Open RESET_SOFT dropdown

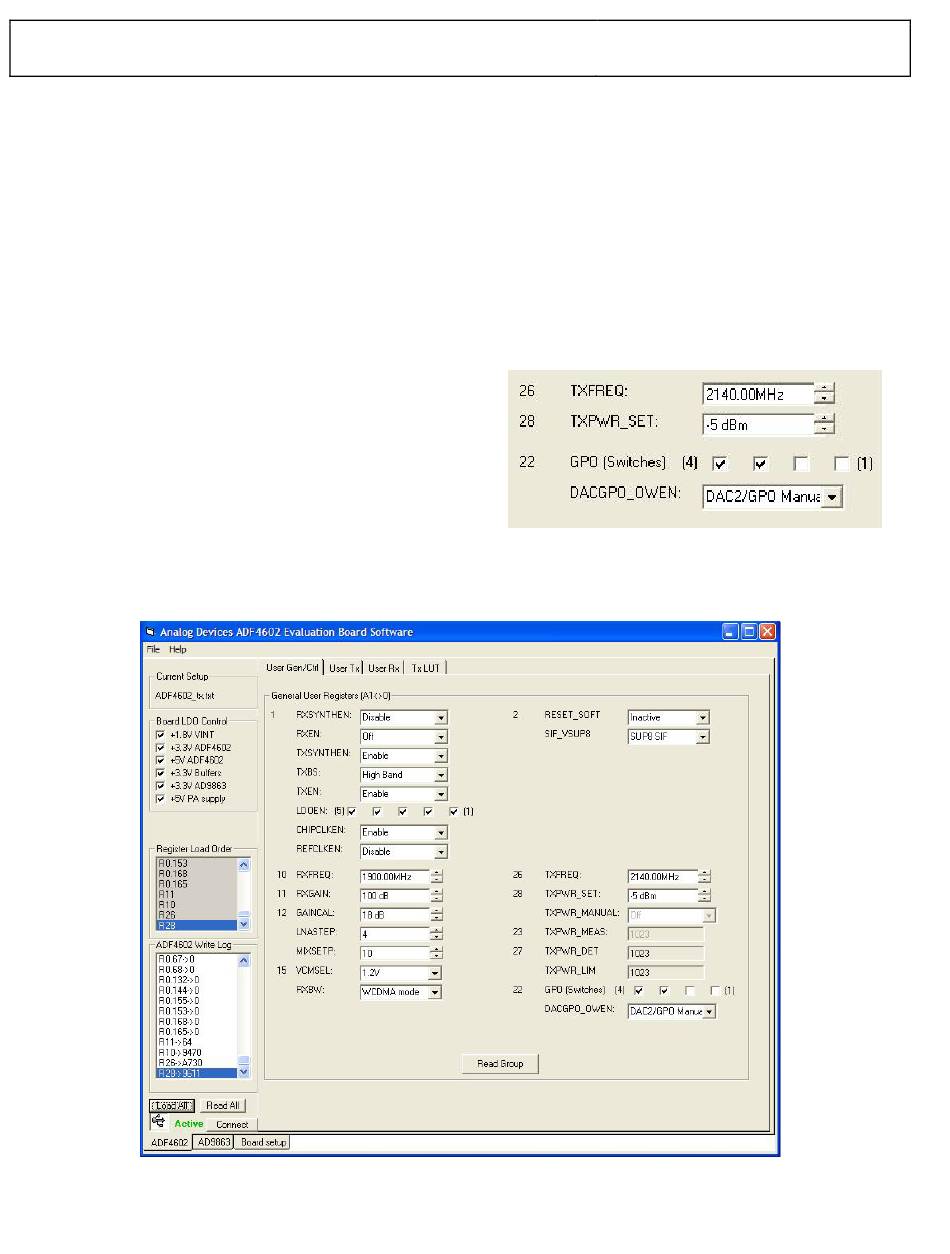703,717
